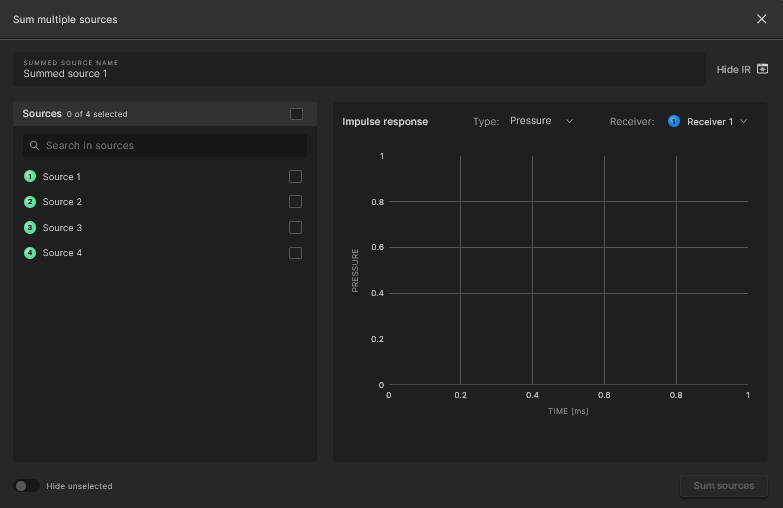Focus the Search in sources field

tap(170, 146)
